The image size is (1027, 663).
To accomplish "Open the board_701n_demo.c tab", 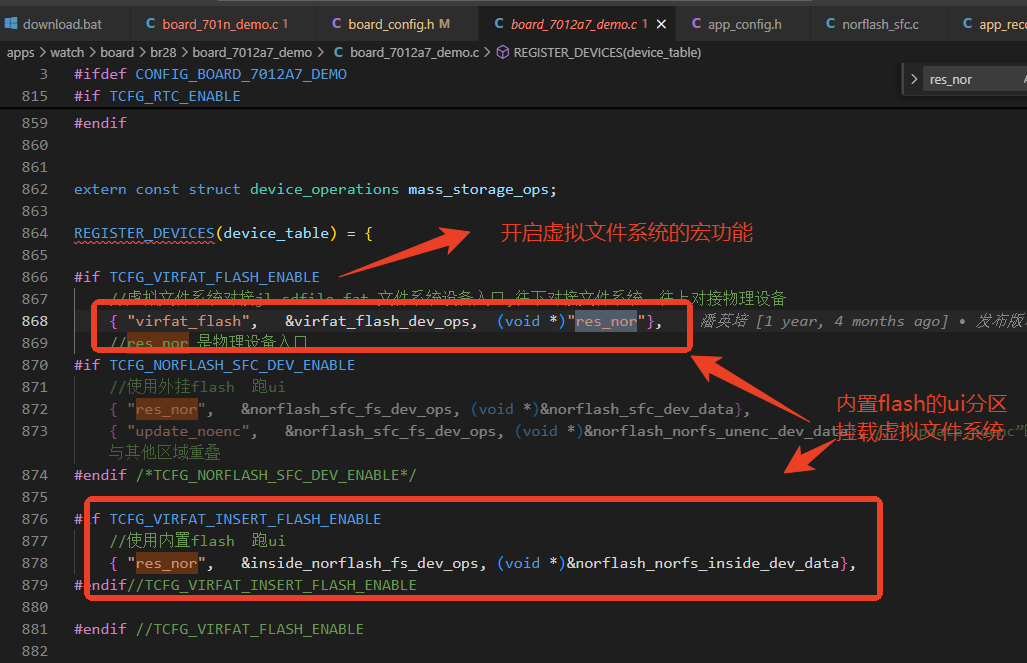I will [223, 24].
